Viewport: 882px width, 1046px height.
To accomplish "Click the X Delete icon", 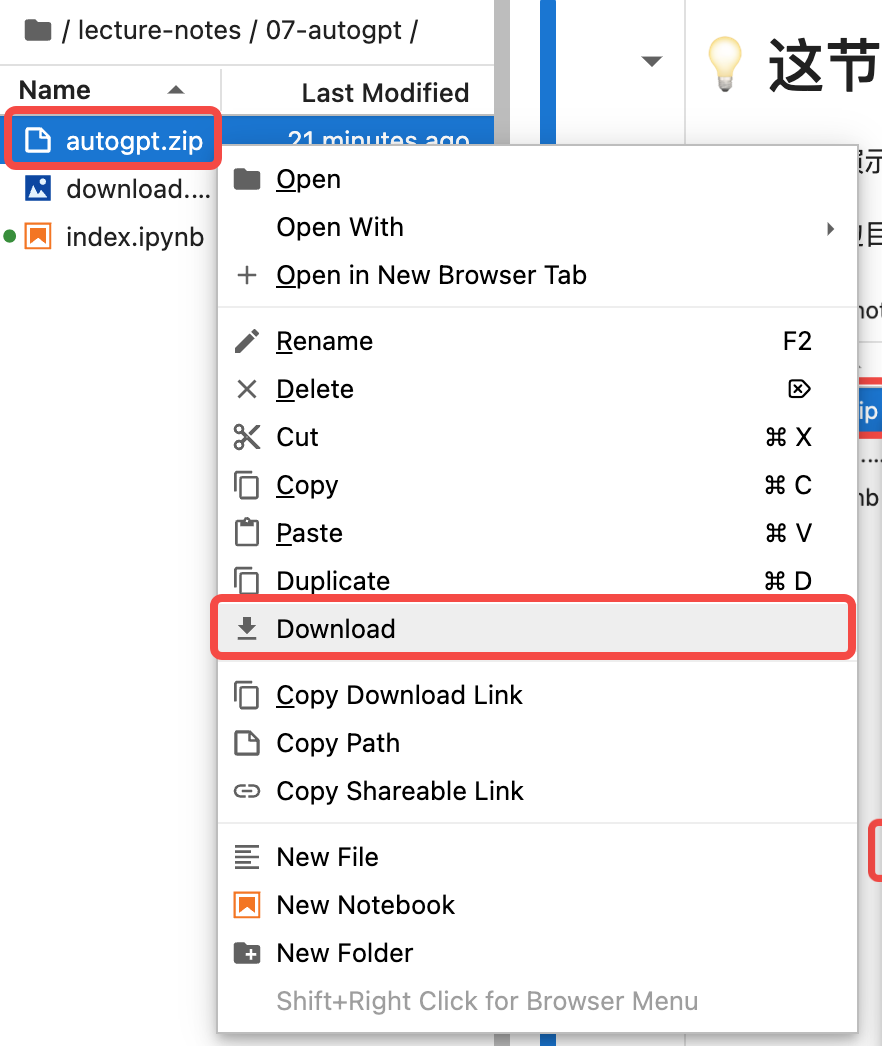I will click(247, 389).
